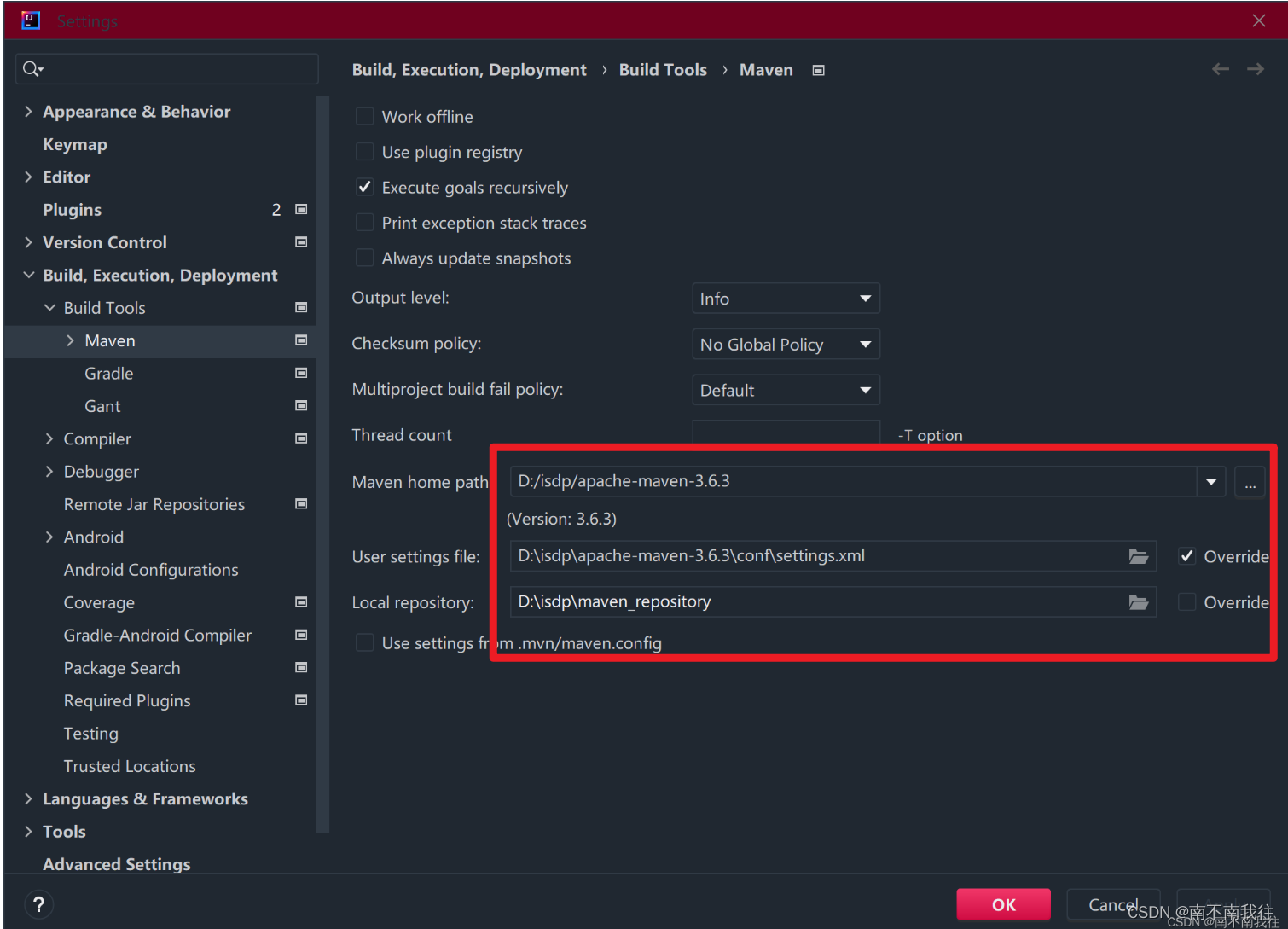The image size is (1288, 929).
Task: Click Build Tools in breadcrumb
Action: click(663, 70)
